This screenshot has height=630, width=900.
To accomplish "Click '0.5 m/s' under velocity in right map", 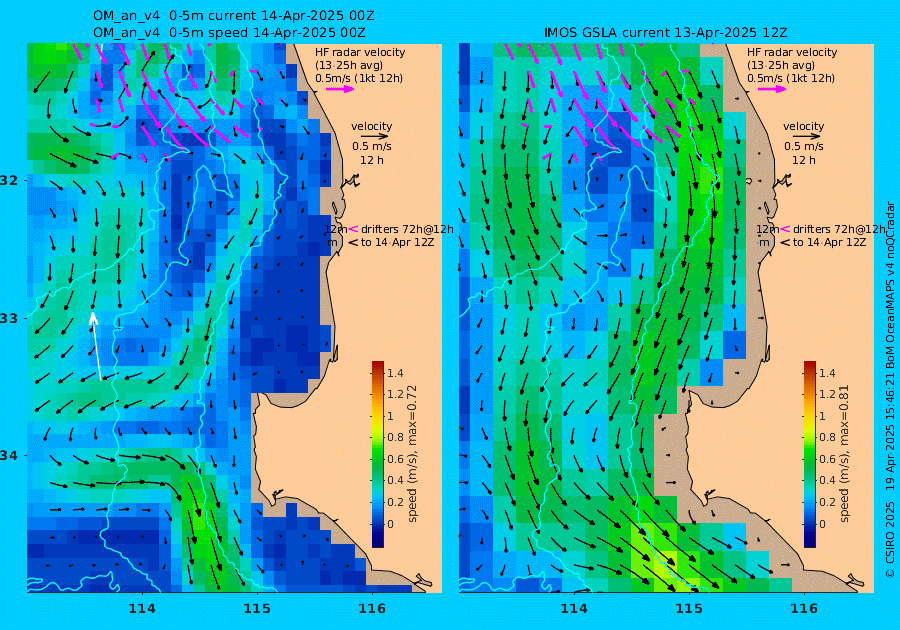I will click(804, 147).
